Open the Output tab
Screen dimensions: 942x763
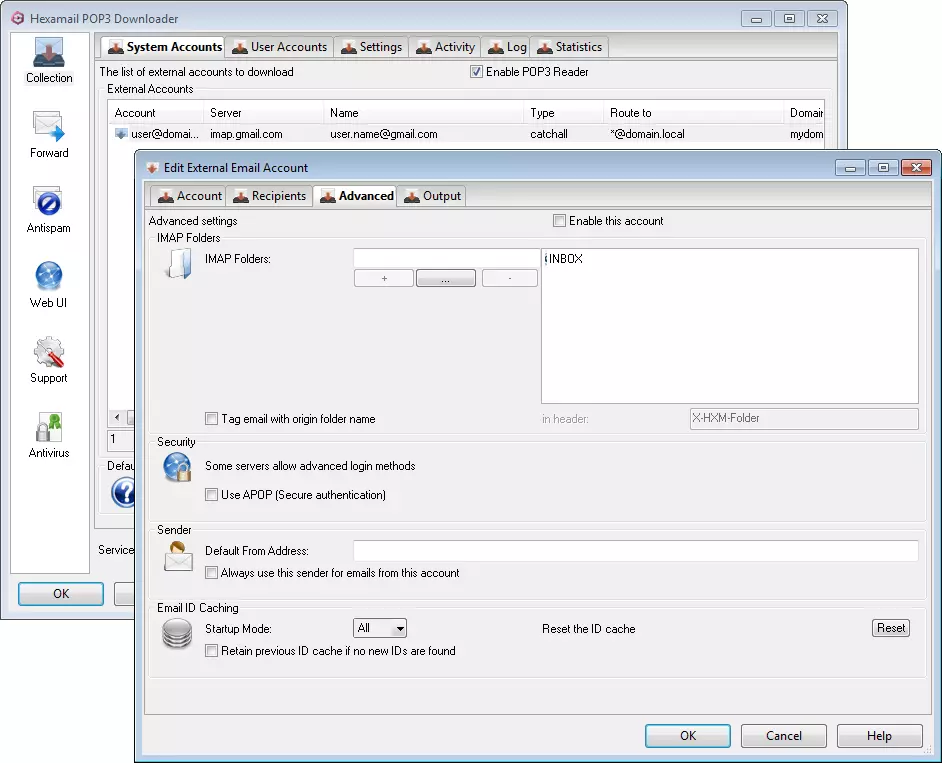(432, 196)
